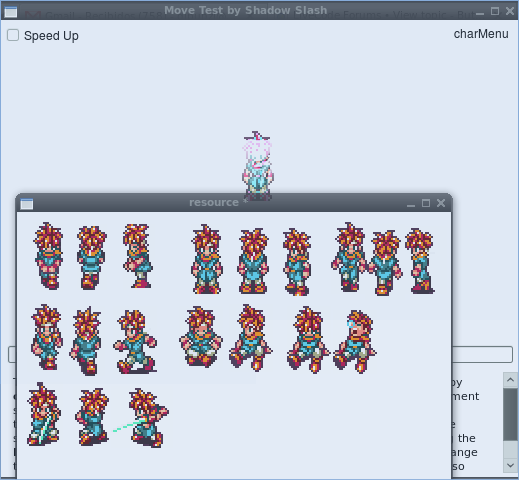Click the scrollbar up arrow

pos(510,380)
